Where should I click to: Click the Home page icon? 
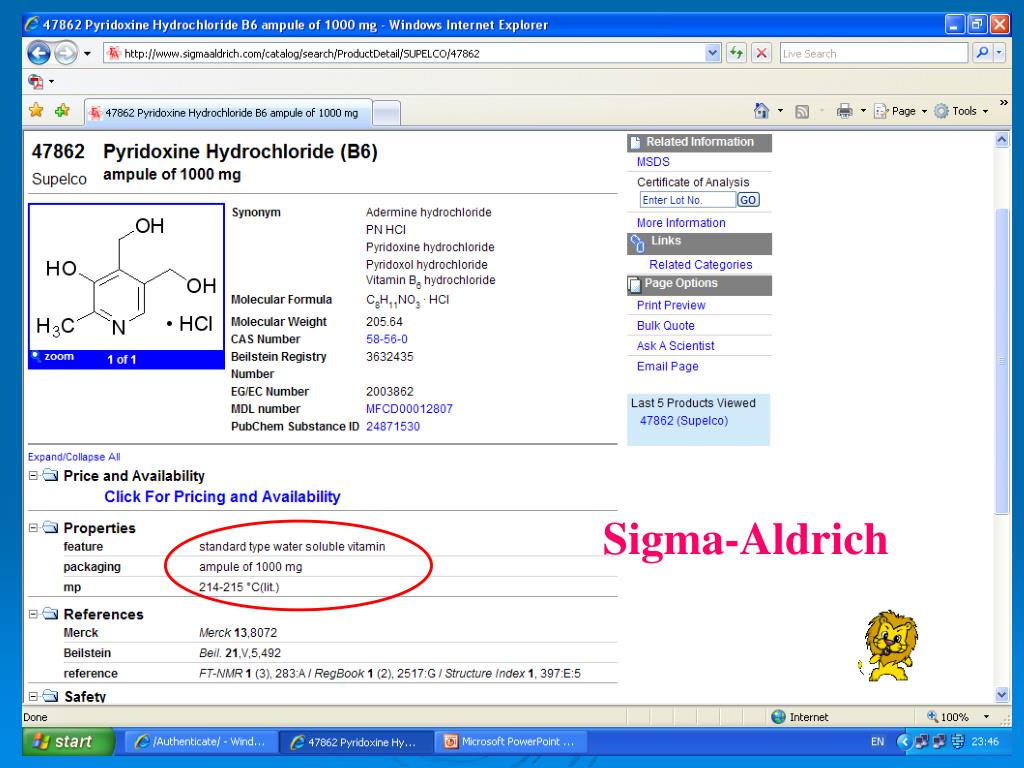coord(761,111)
